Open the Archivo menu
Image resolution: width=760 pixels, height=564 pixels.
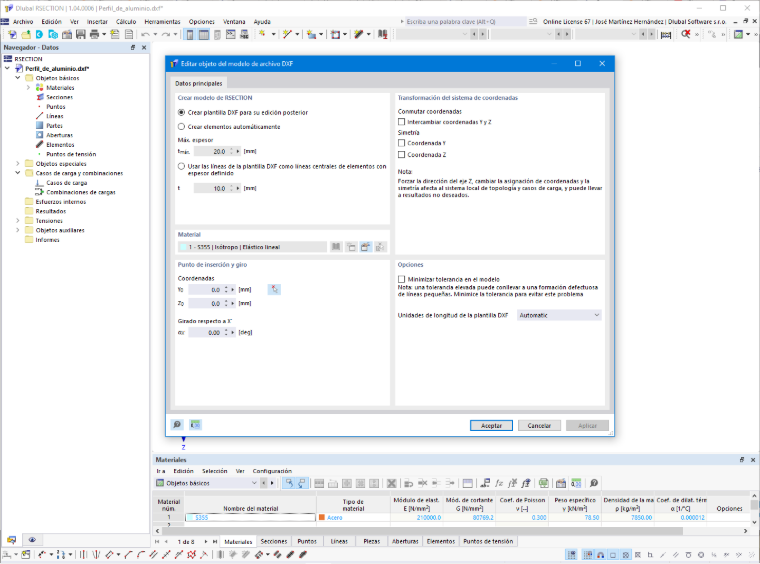(23, 22)
